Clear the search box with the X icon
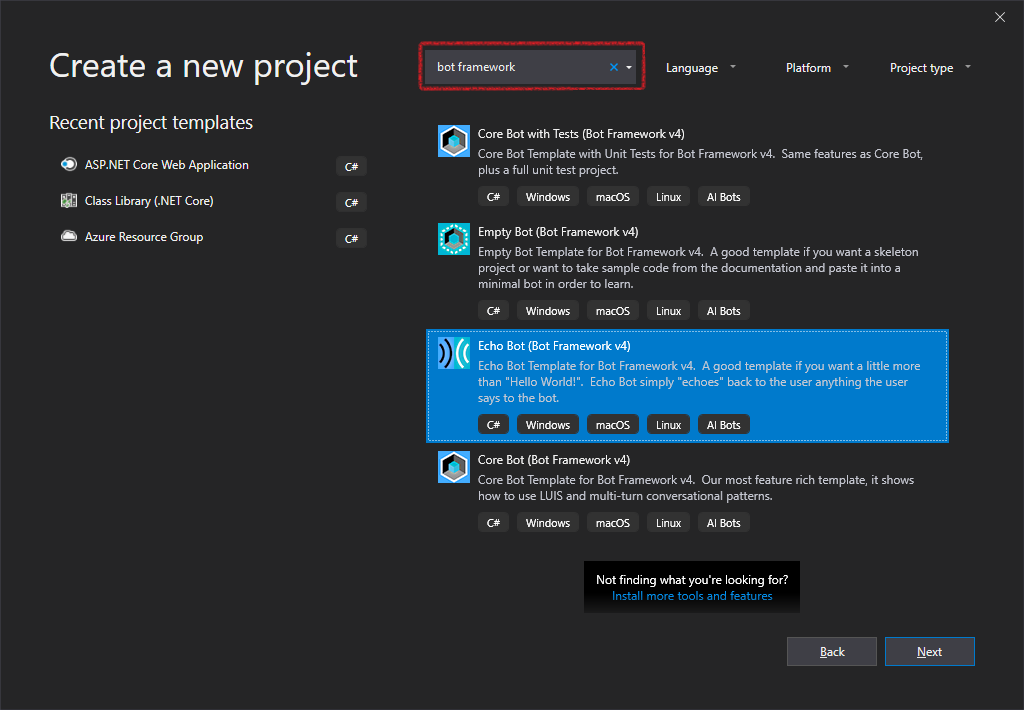Screen dimensions: 1024x710 [x=613, y=67]
